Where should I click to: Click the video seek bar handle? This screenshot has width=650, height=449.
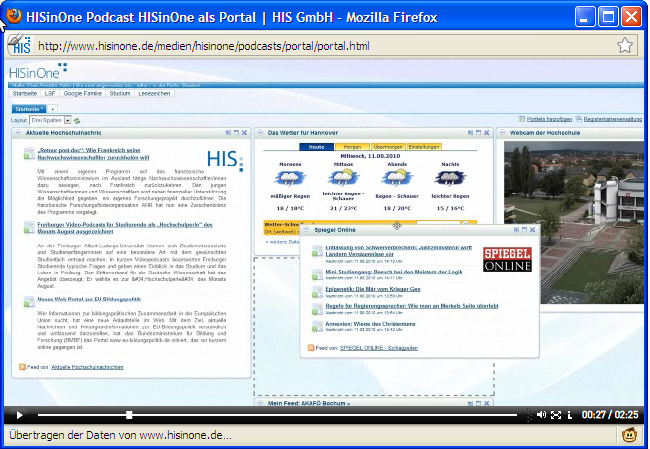point(129,415)
